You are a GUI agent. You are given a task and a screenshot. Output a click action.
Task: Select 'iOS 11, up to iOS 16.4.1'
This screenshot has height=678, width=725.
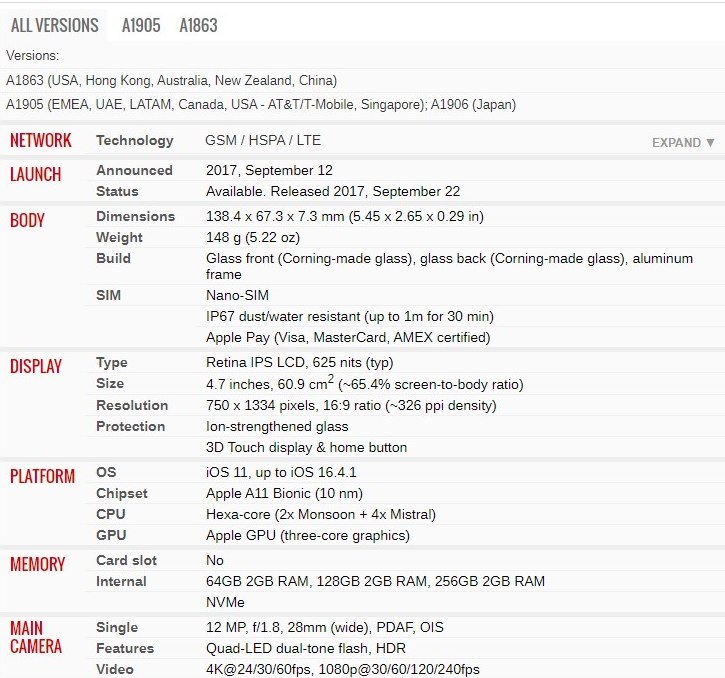click(x=281, y=472)
